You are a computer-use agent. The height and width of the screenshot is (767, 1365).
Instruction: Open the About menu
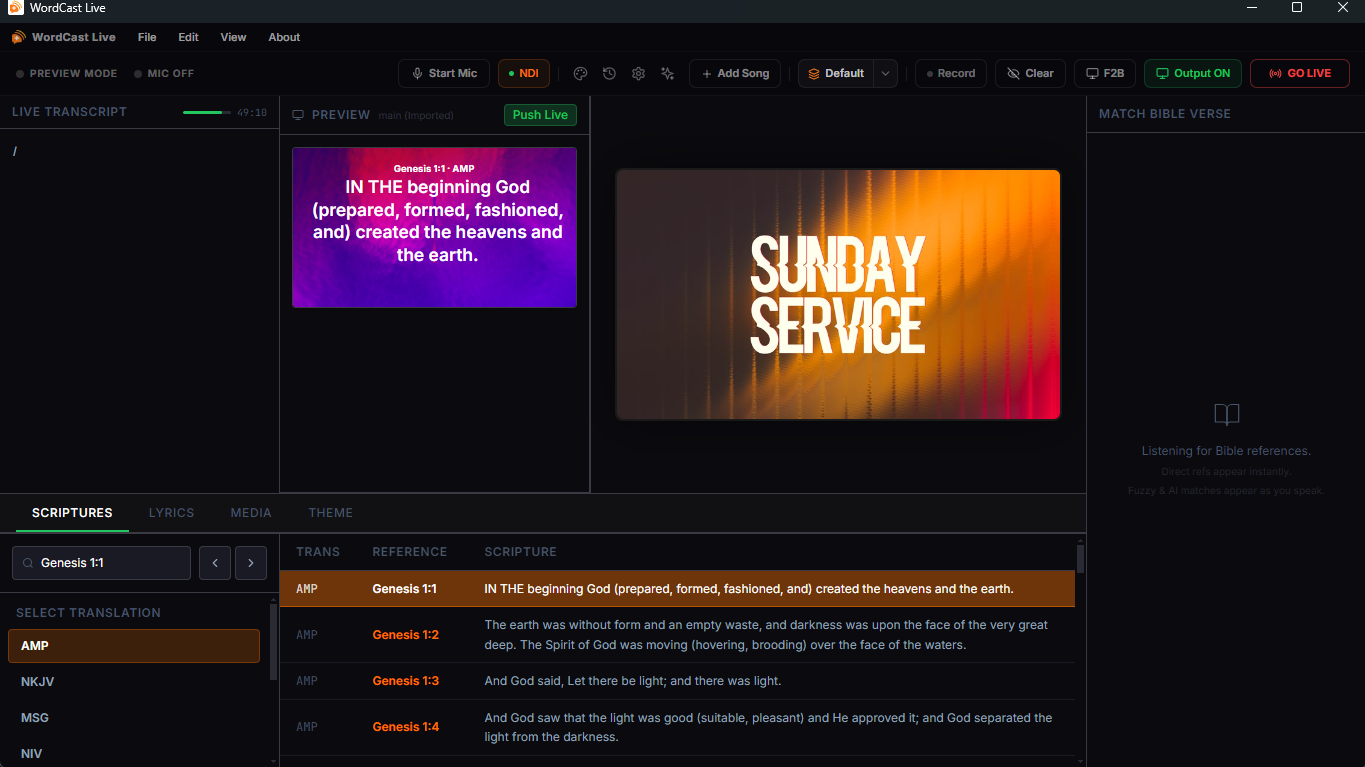pyautogui.click(x=284, y=37)
